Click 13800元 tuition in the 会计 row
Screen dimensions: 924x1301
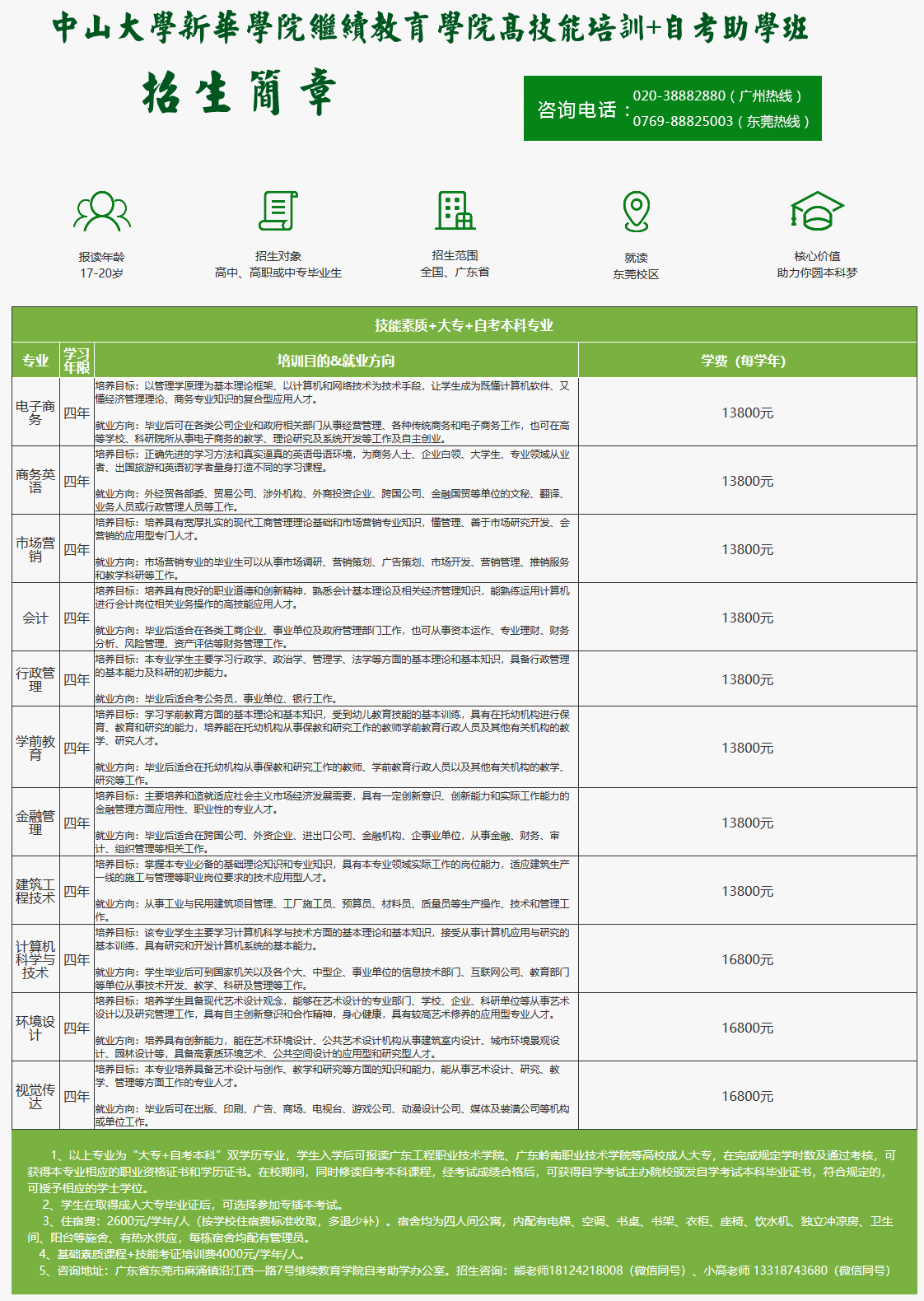(748, 618)
